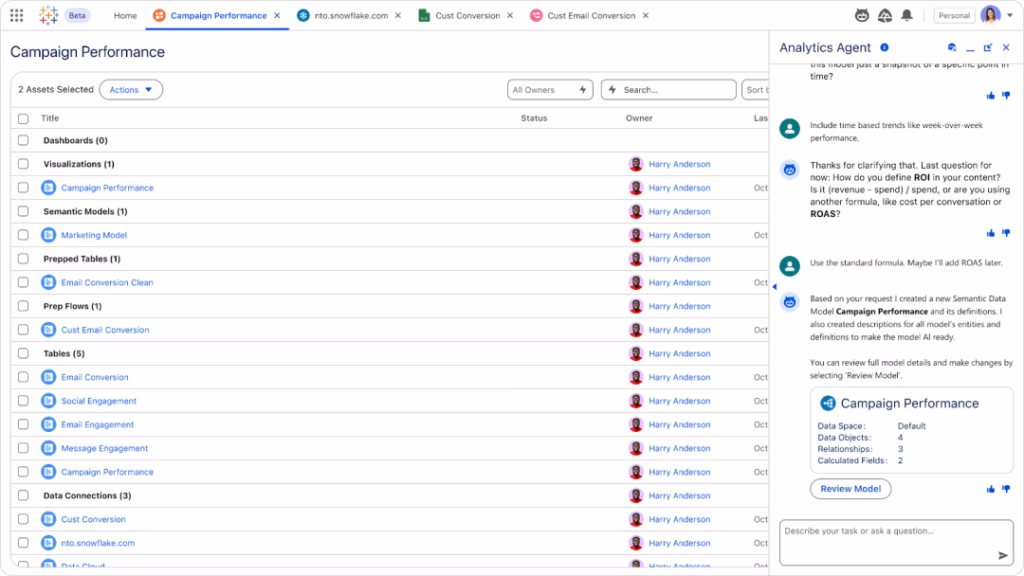
Task: Thumbs up the Review Model response
Action: pyautogui.click(x=991, y=489)
